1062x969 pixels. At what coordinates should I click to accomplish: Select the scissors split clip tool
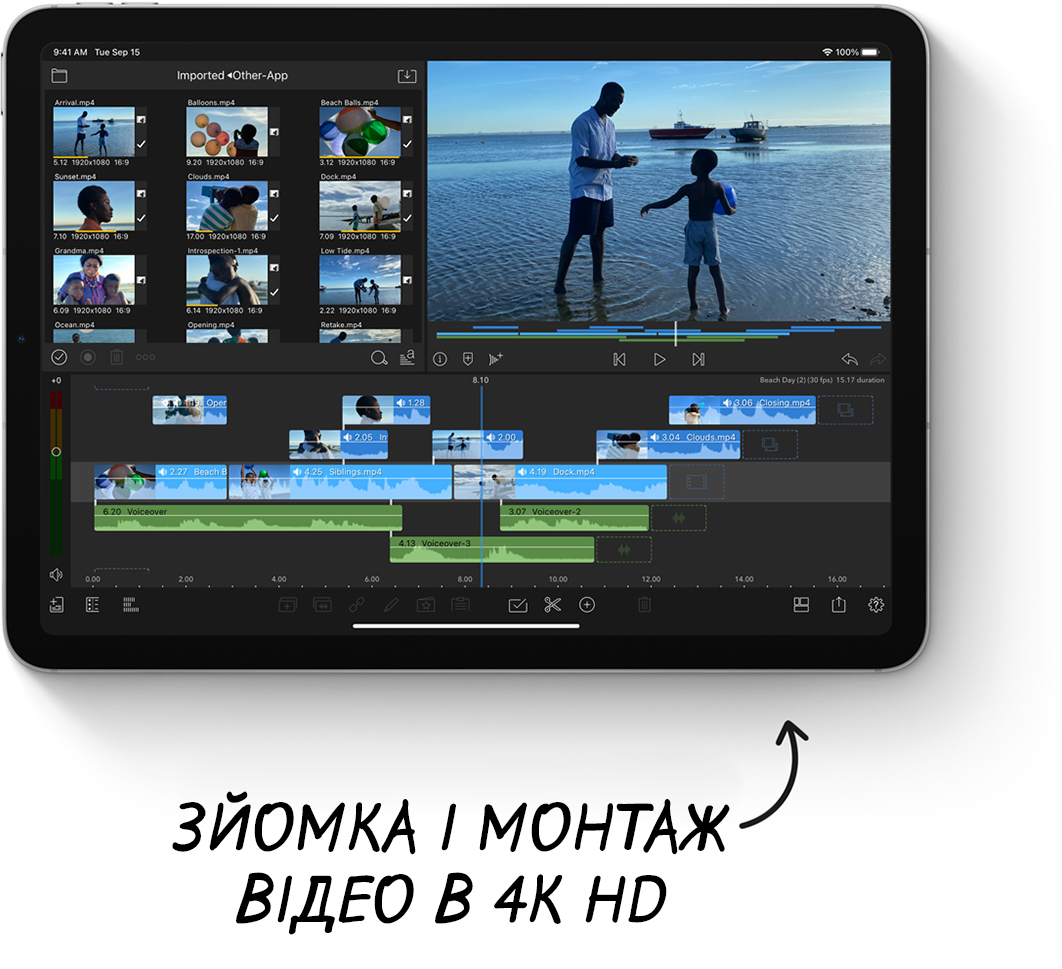point(552,605)
